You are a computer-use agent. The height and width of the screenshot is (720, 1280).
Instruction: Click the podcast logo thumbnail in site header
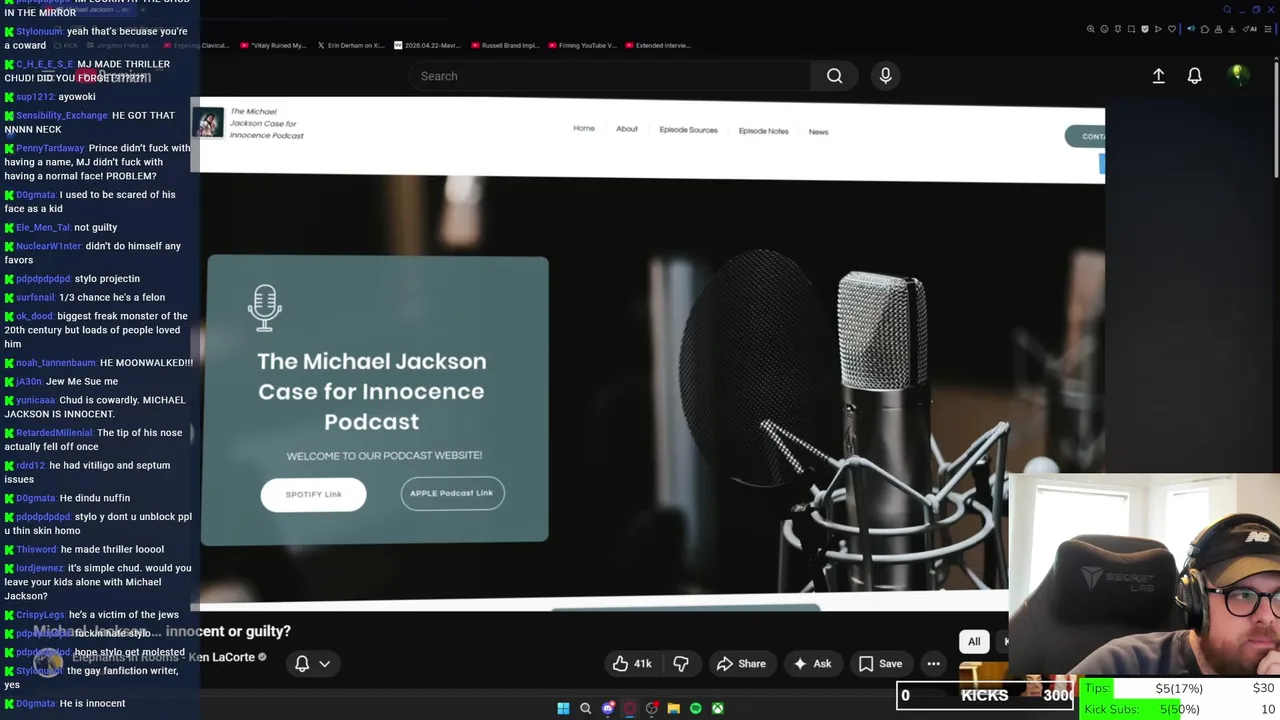[x=208, y=123]
